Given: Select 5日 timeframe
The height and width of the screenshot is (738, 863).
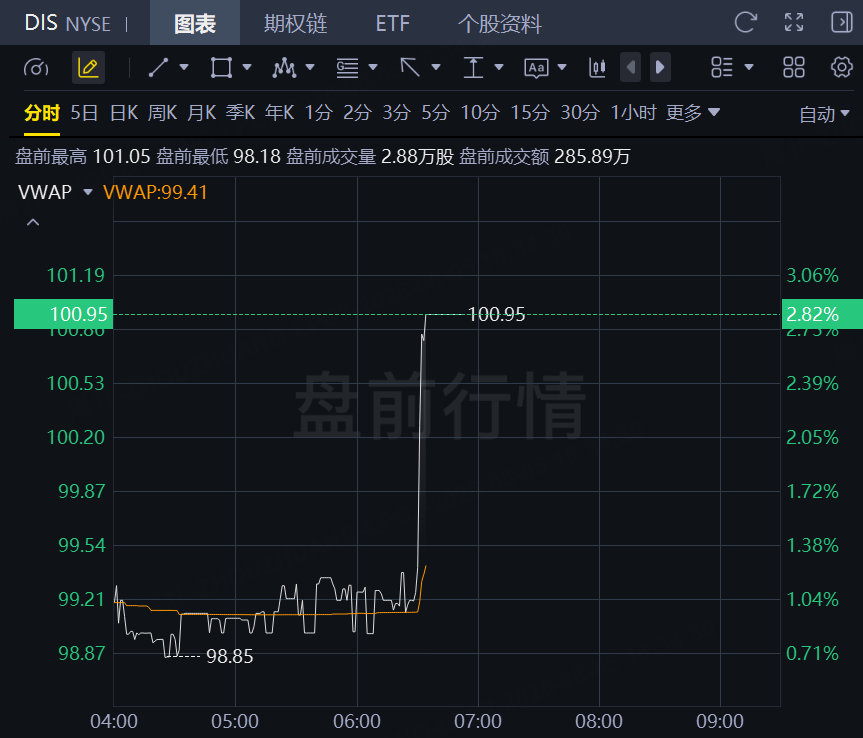Looking at the screenshot, I should [84, 113].
